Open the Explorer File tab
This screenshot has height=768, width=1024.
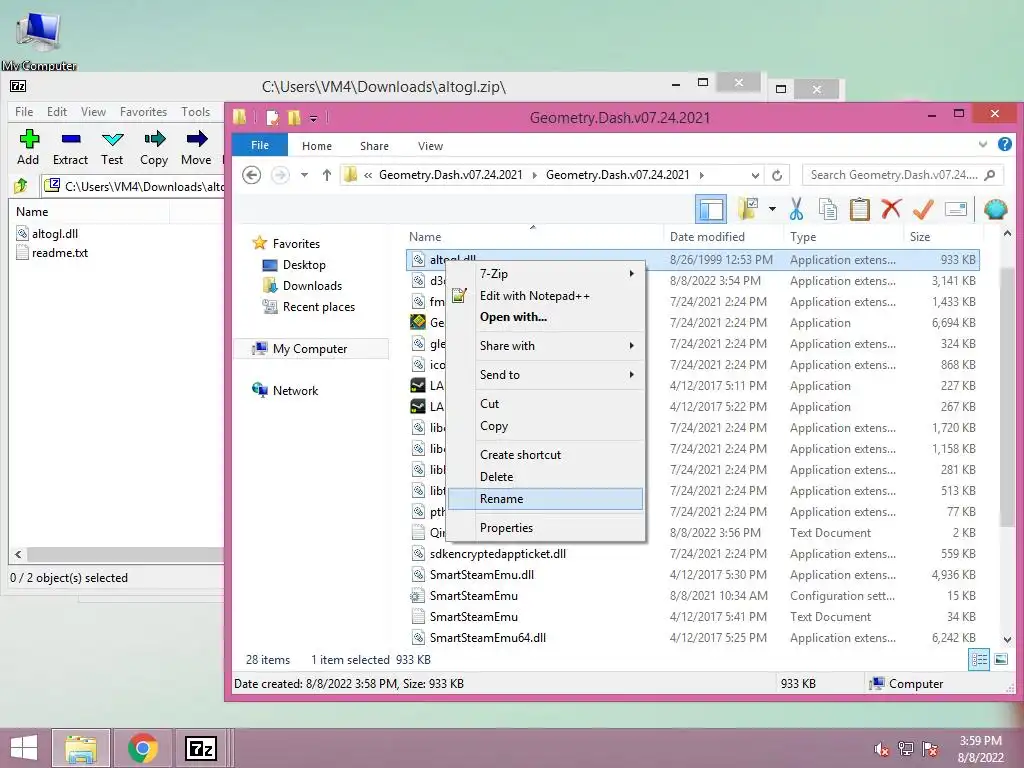click(260, 145)
